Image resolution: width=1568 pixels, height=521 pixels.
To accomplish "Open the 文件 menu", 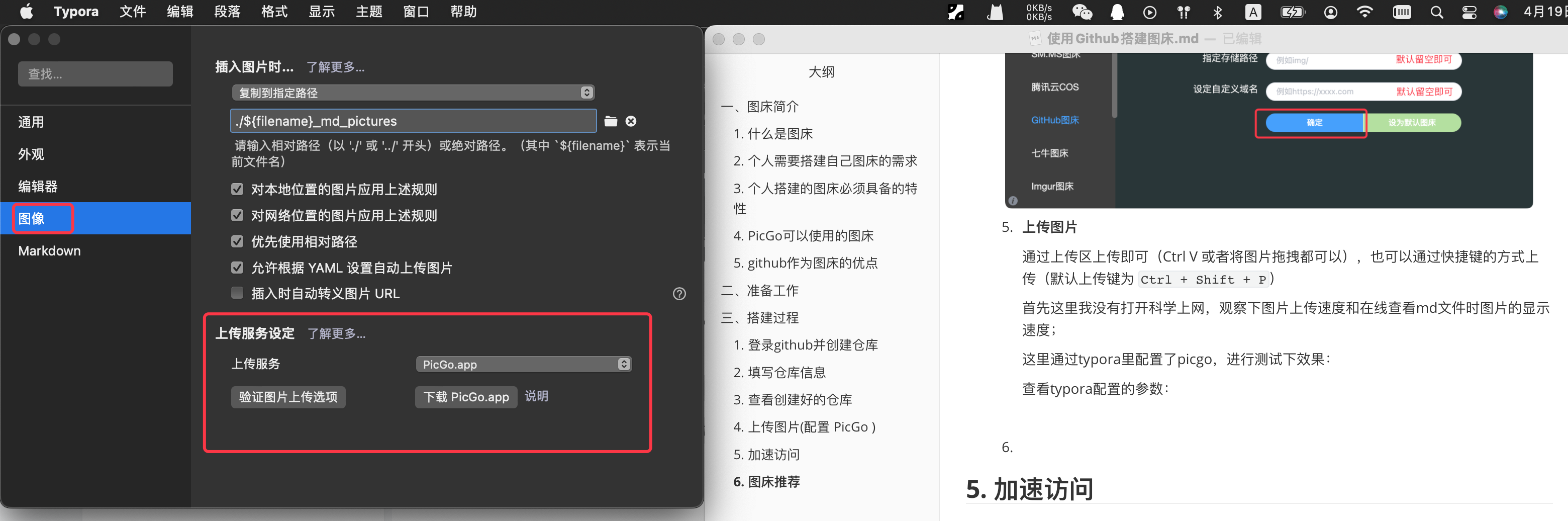I will [133, 12].
